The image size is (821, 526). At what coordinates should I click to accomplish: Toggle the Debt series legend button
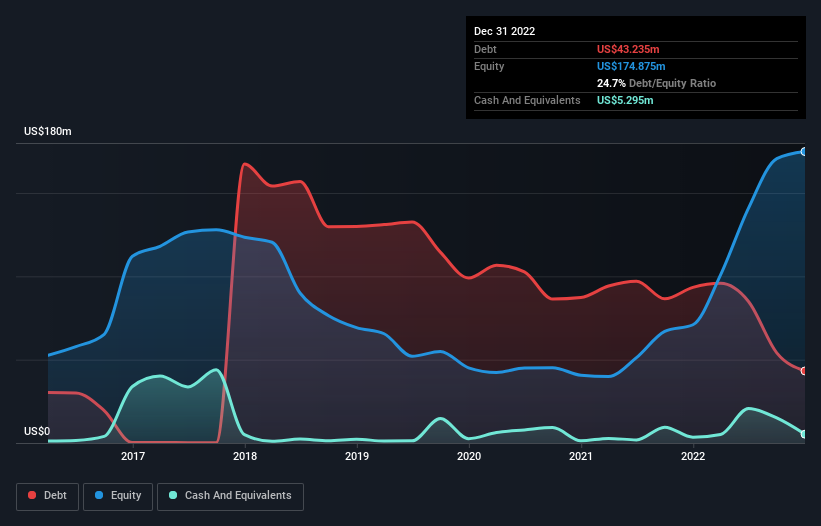(x=48, y=496)
